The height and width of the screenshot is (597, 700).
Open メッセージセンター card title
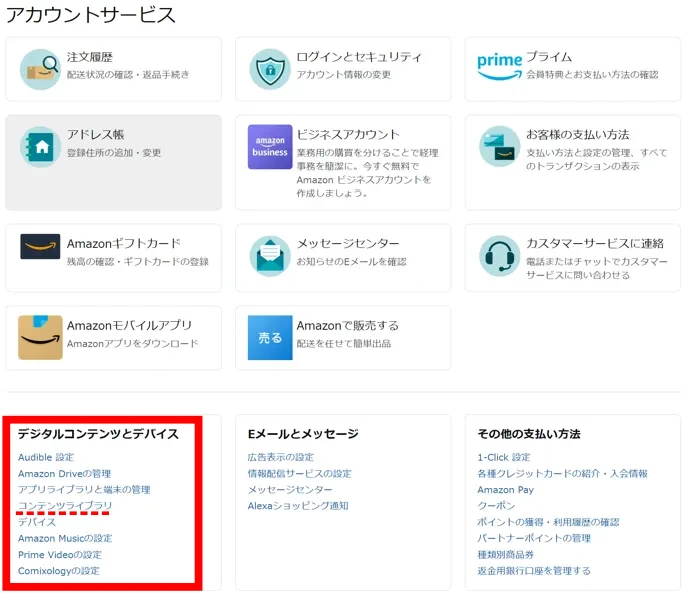[348, 244]
